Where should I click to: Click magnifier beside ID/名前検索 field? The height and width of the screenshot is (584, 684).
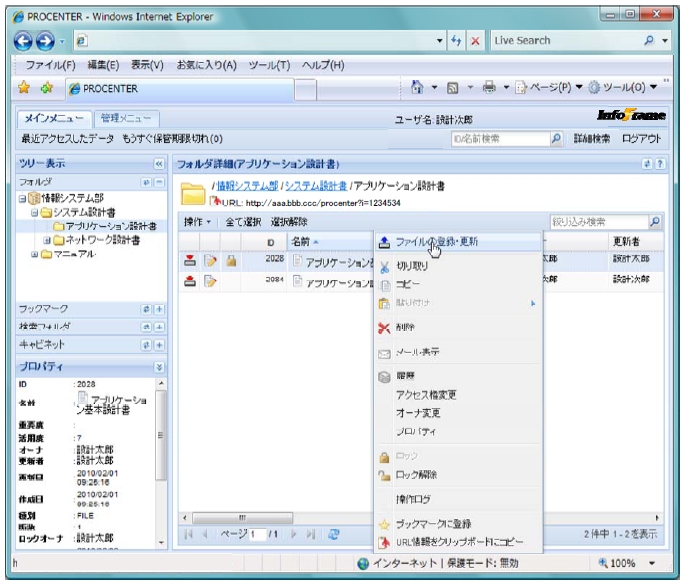click(x=556, y=139)
